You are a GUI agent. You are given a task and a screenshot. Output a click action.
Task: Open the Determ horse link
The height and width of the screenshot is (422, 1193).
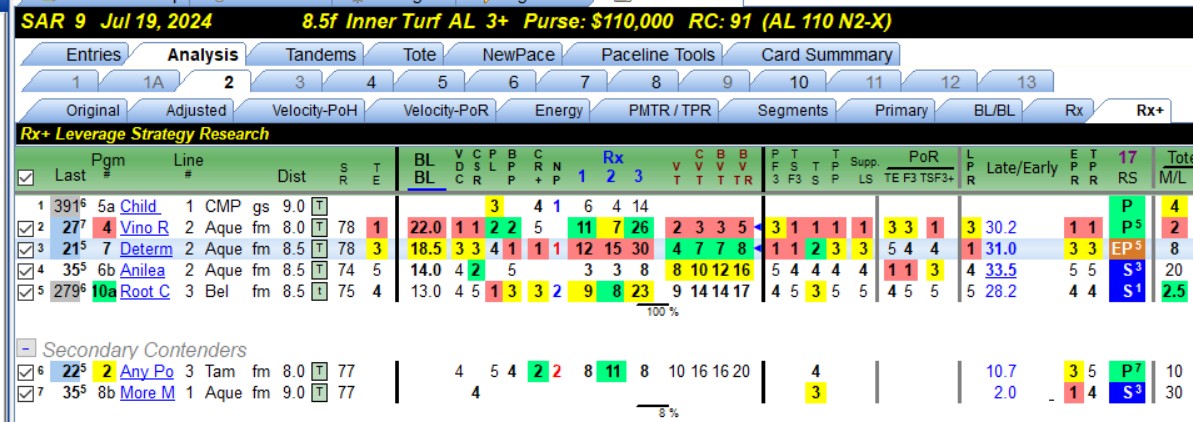(147, 249)
